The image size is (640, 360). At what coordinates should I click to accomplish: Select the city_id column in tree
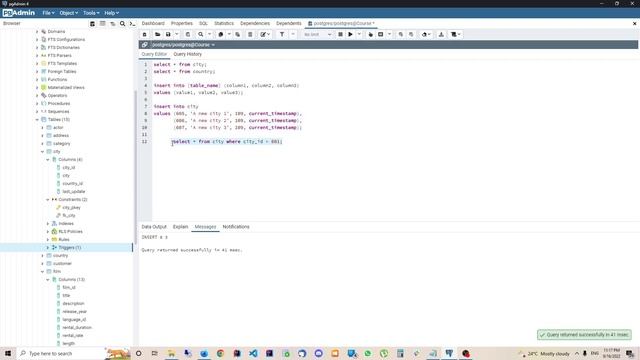(x=69, y=168)
